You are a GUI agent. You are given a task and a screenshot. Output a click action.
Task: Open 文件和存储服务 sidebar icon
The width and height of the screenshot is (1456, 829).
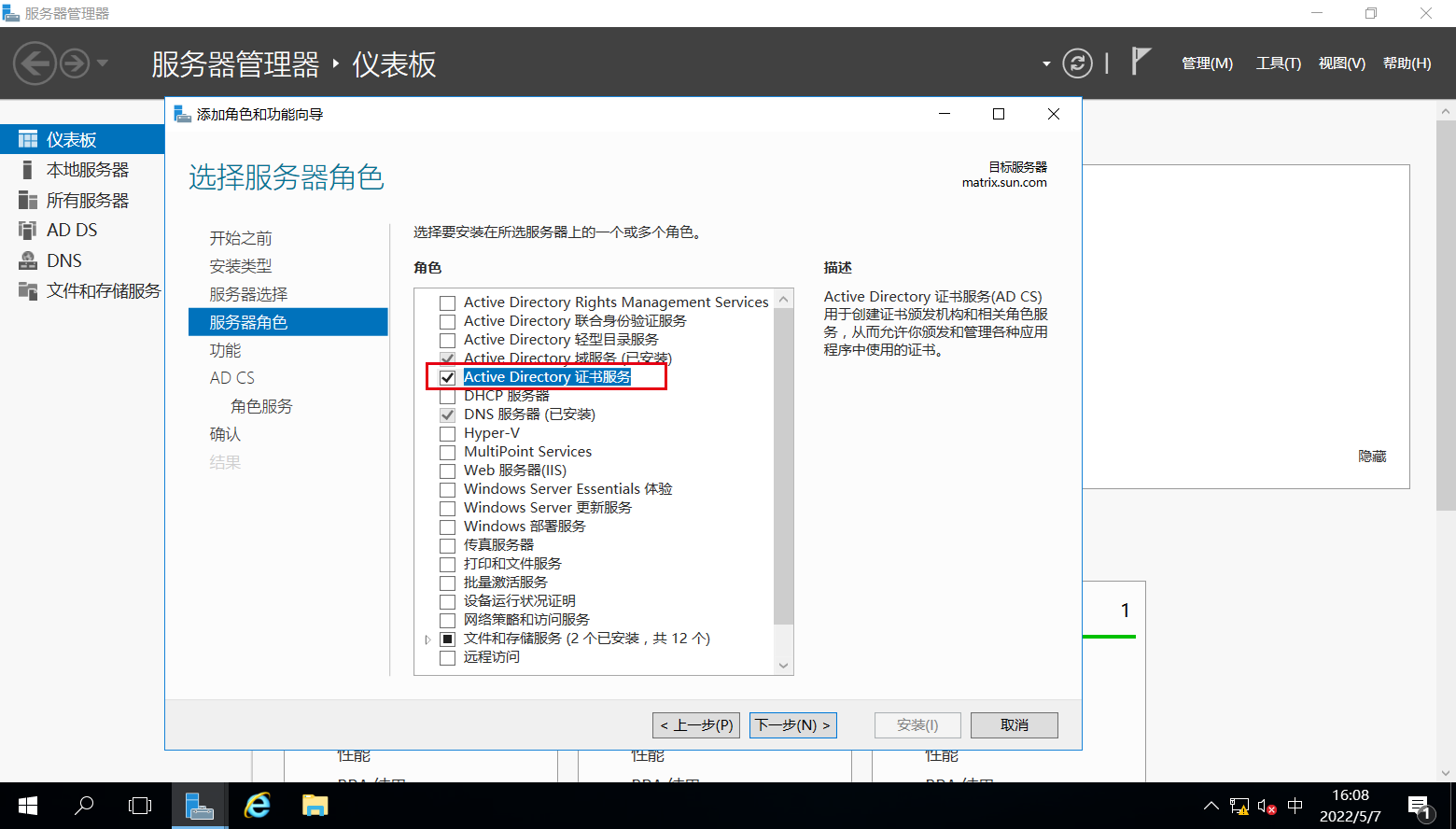pyautogui.click(x=28, y=290)
